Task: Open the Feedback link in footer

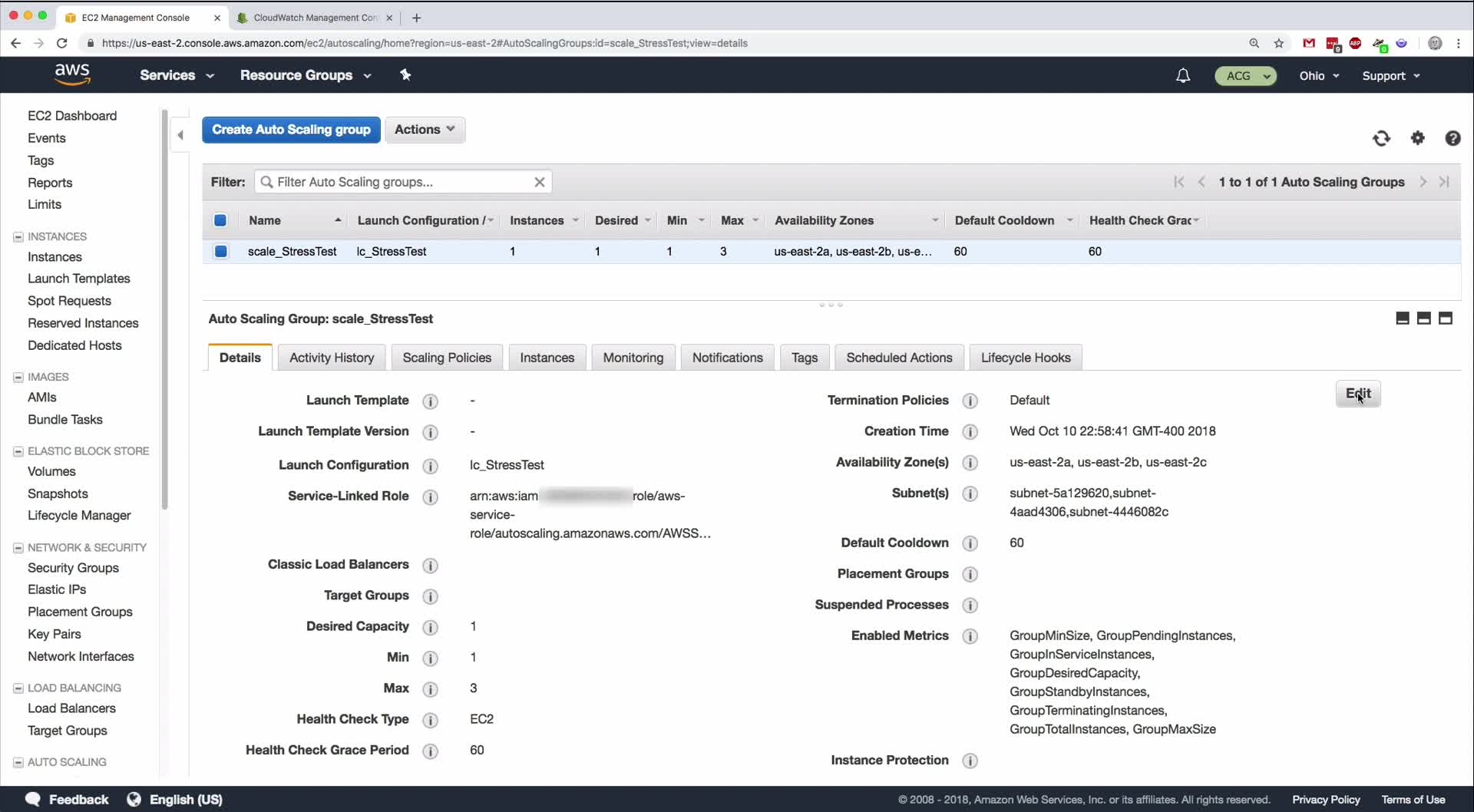Action: click(67, 800)
